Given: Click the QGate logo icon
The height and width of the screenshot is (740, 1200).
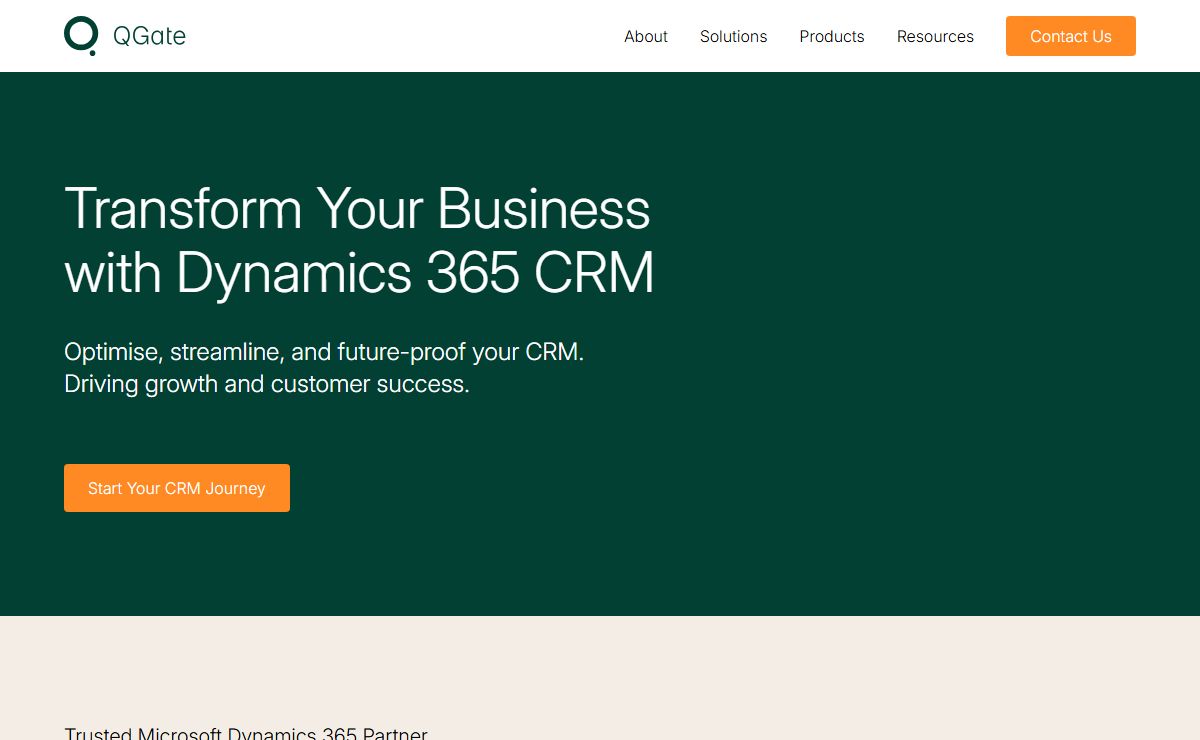Looking at the screenshot, I should point(81,36).
